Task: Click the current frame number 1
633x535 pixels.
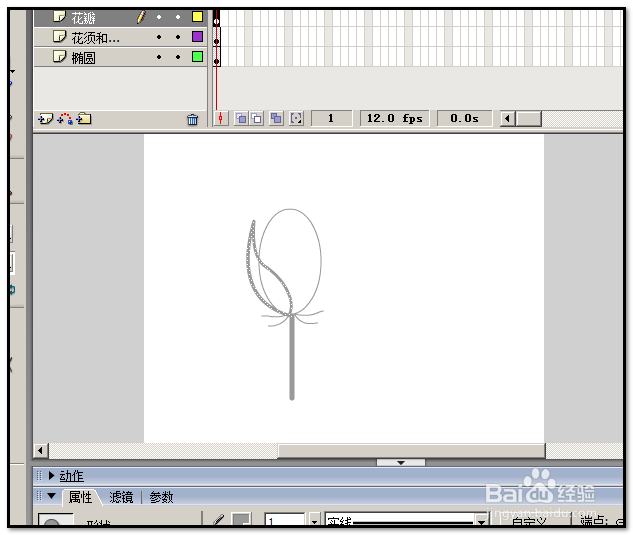Action: tap(331, 118)
